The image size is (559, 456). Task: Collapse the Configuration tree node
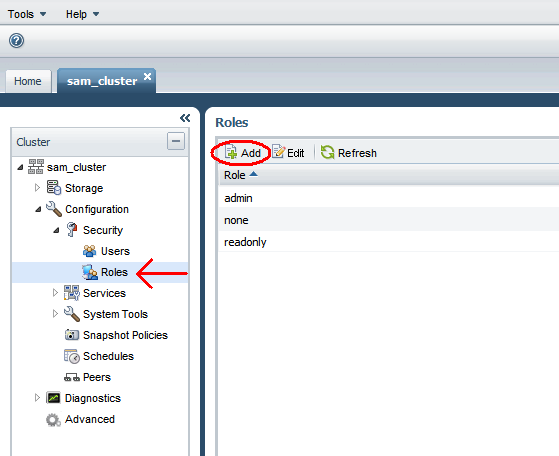click(38, 209)
